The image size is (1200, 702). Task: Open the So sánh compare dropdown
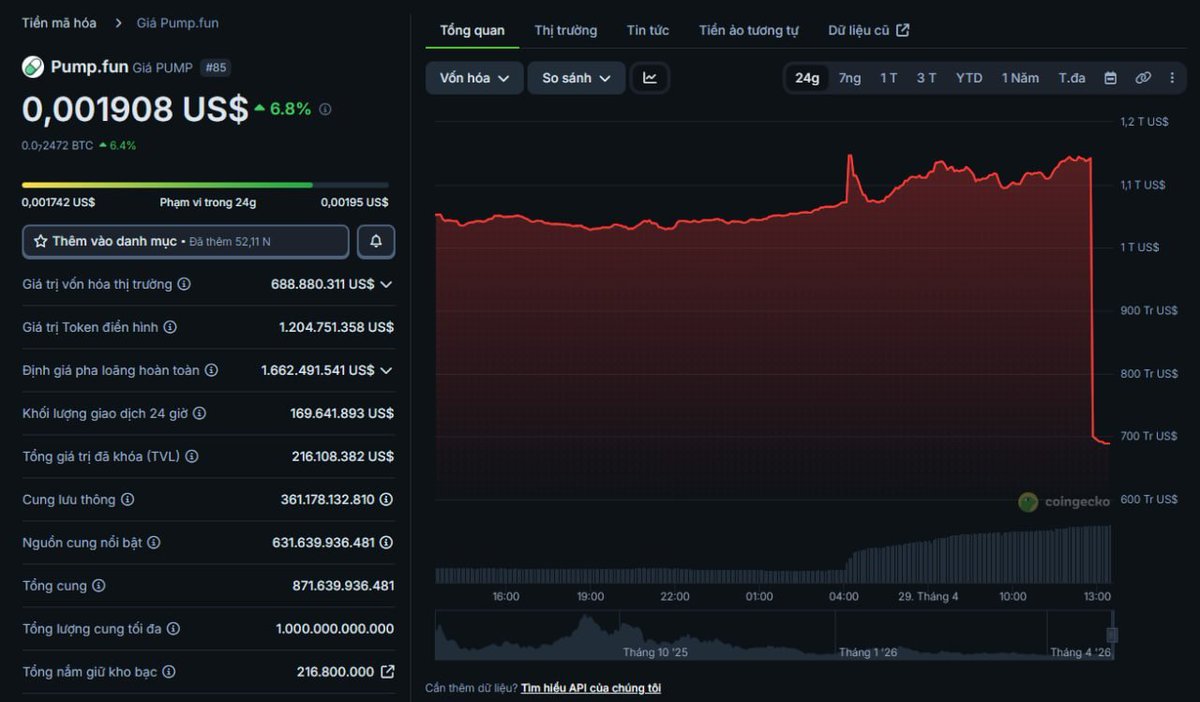tap(577, 78)
